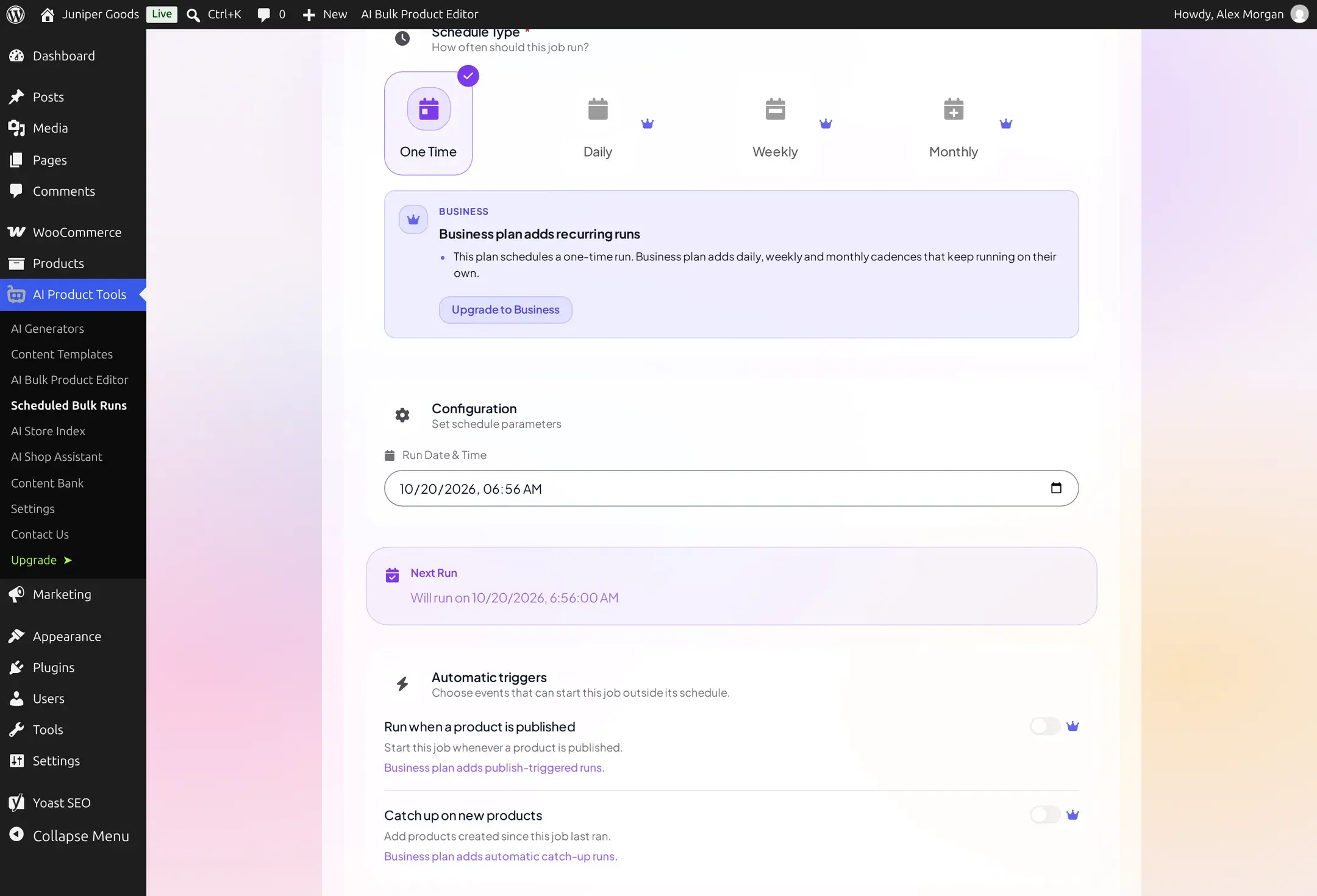The height and width of the screenshot is (896, 1317).
Task: Open the date picker calendar icon
Action: 1056,488
